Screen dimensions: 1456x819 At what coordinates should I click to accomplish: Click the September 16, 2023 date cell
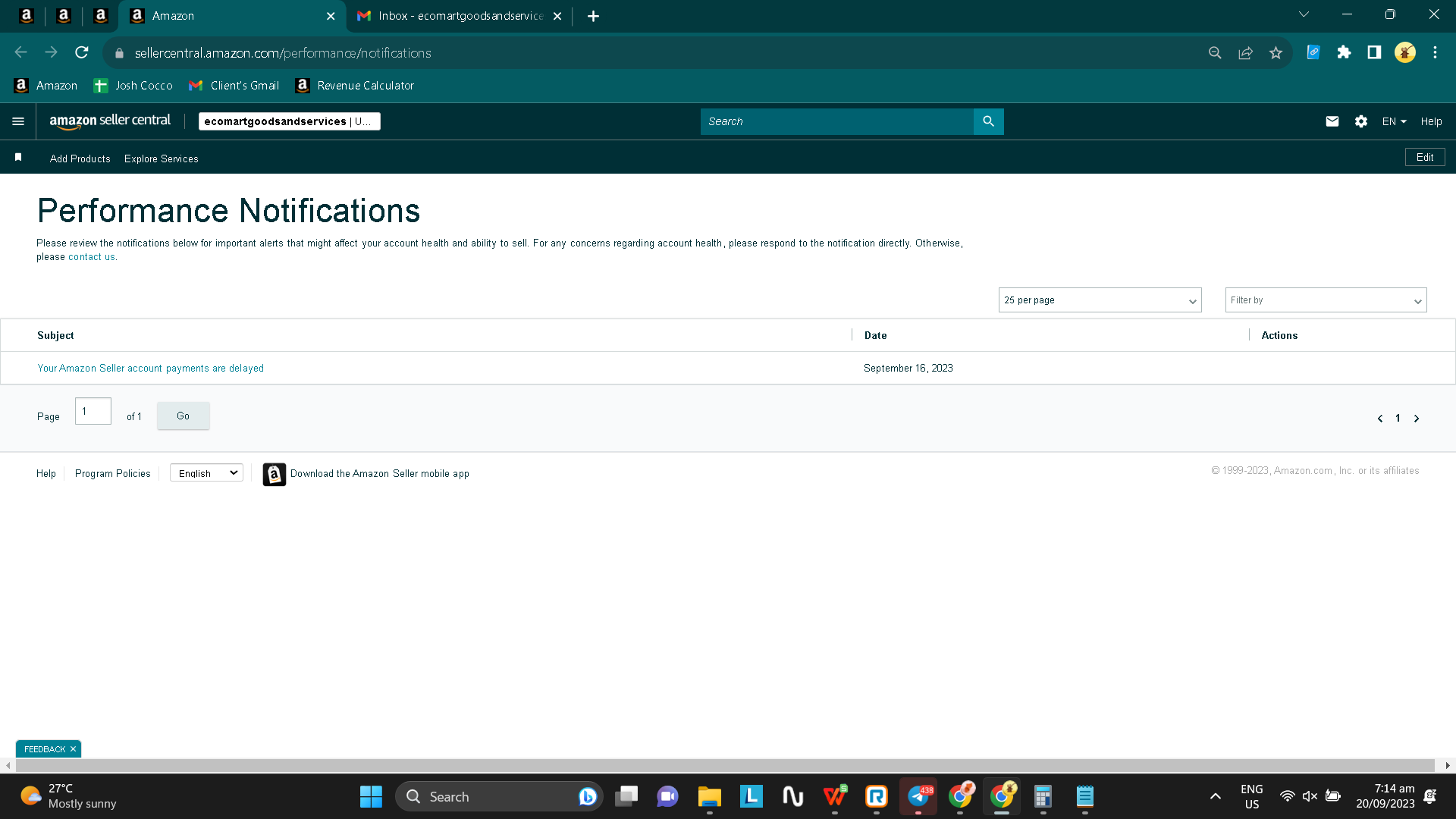[908, 368]
